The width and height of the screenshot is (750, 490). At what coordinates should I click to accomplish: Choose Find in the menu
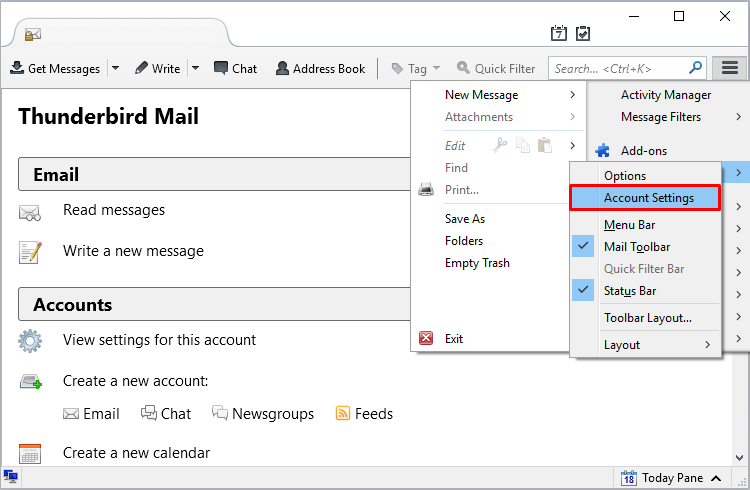point(456,167)
